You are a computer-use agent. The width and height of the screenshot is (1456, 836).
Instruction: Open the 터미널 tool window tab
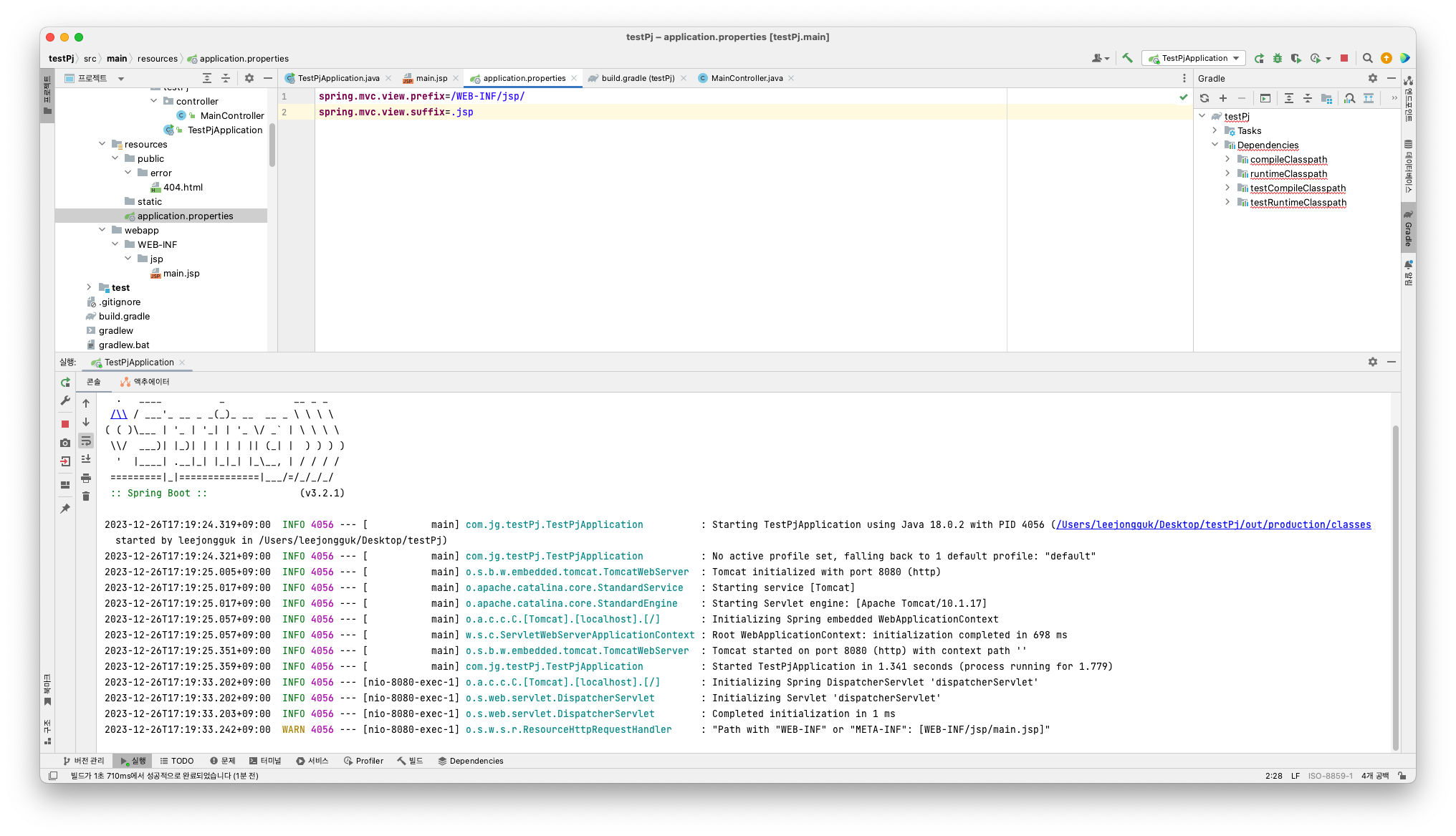265,761
